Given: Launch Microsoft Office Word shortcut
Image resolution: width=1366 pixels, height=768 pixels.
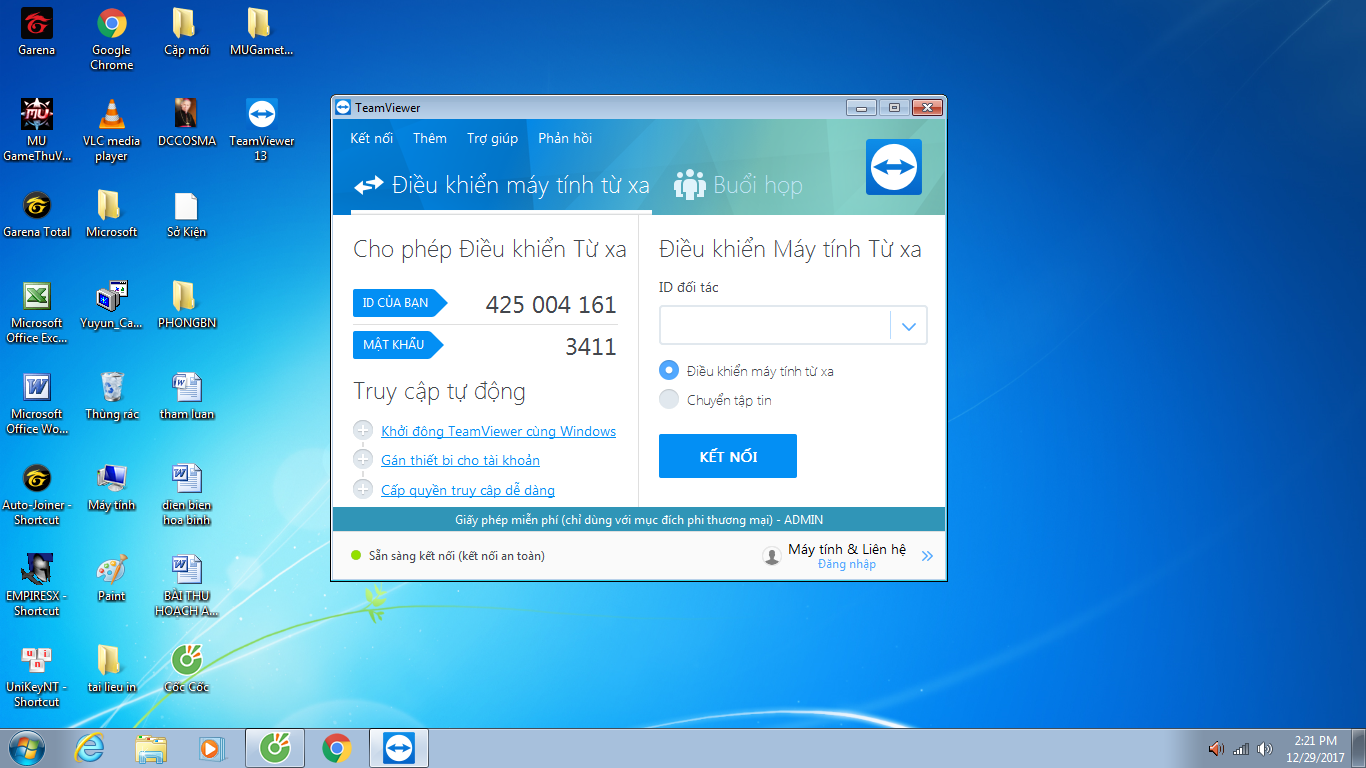Looking at the screenshot, I should [37, 403].
